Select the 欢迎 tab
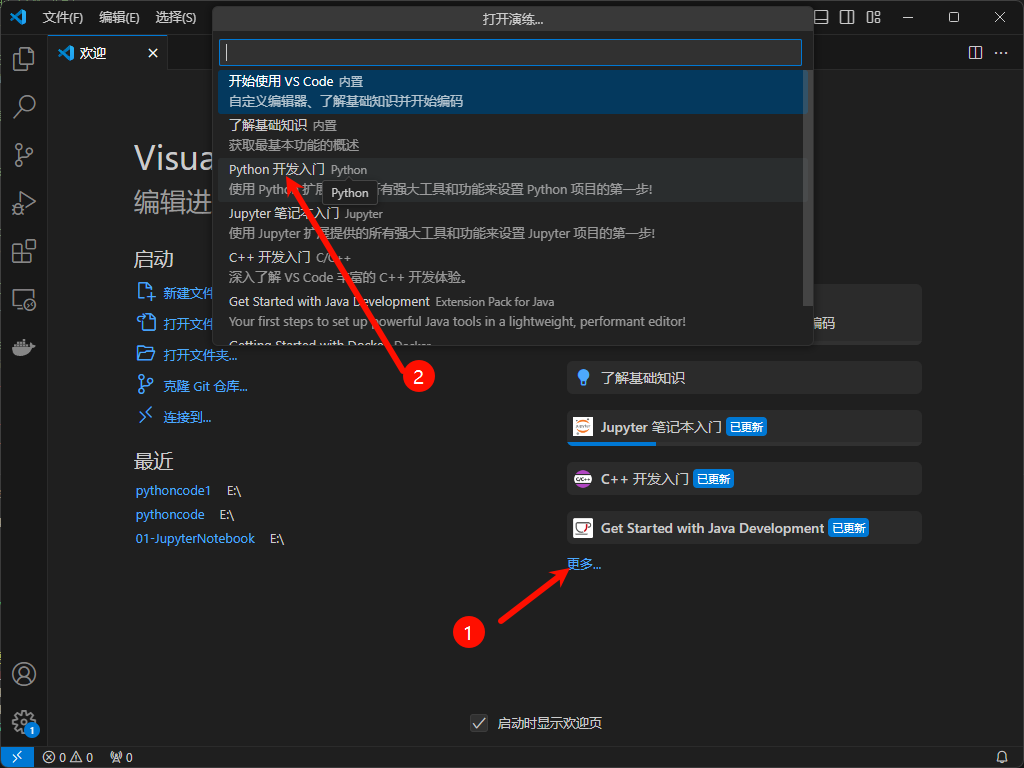The height and width of the screenshot is (768, 1024). pos(107,53)
